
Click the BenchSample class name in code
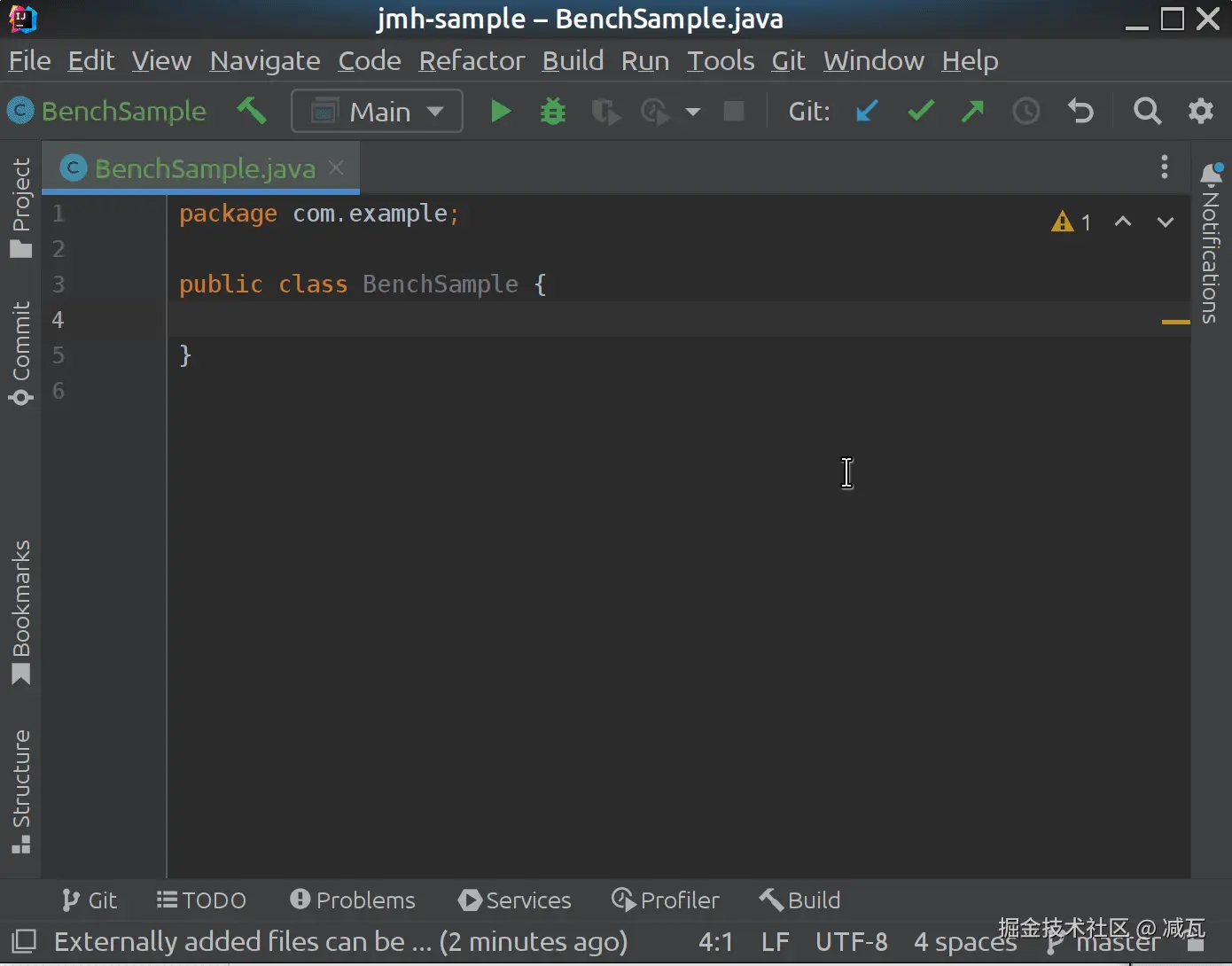(x=441, y=284)
